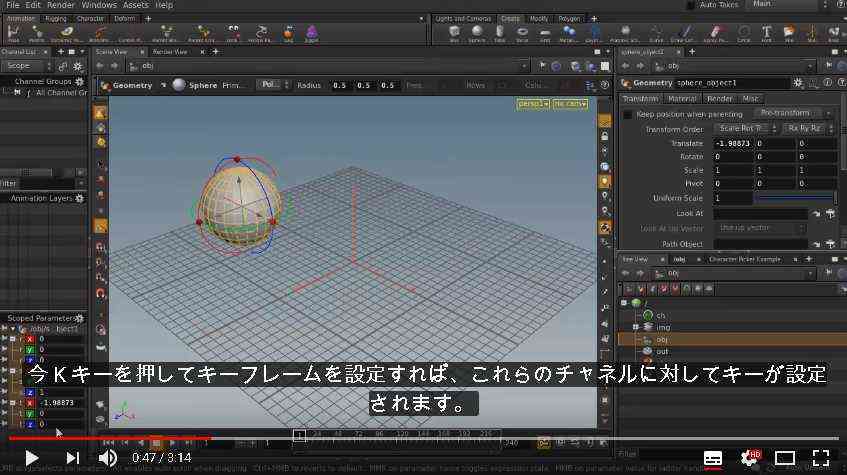Open Animation Layers gear menu
This screenshot has height=475, width=847.
pyautogui.click(x=79, y=198)
